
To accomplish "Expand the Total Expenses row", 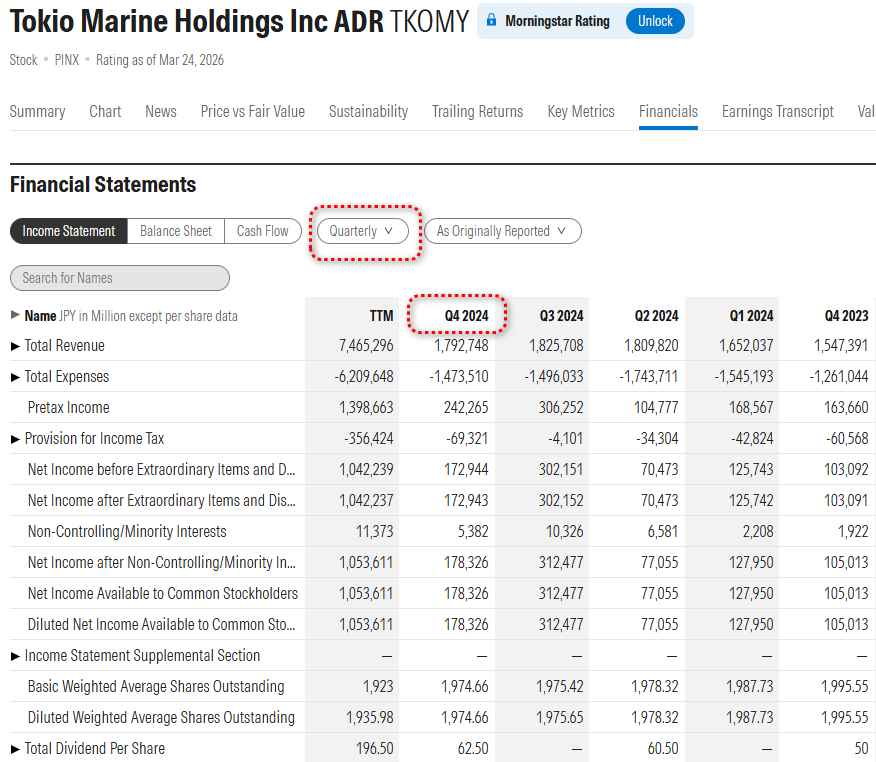I will click(x=15, y=377).
